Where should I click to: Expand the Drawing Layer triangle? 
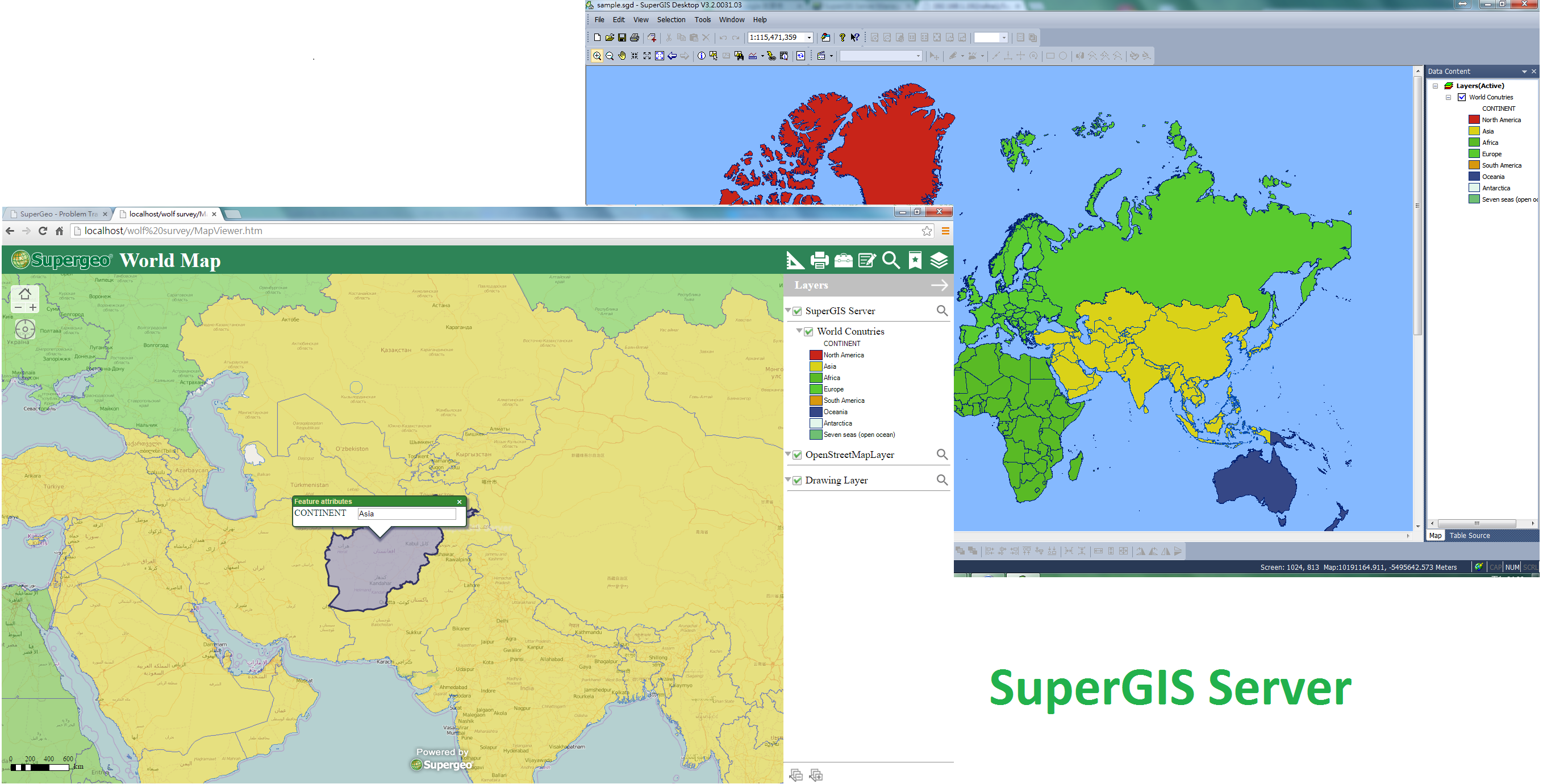[789, 479]
